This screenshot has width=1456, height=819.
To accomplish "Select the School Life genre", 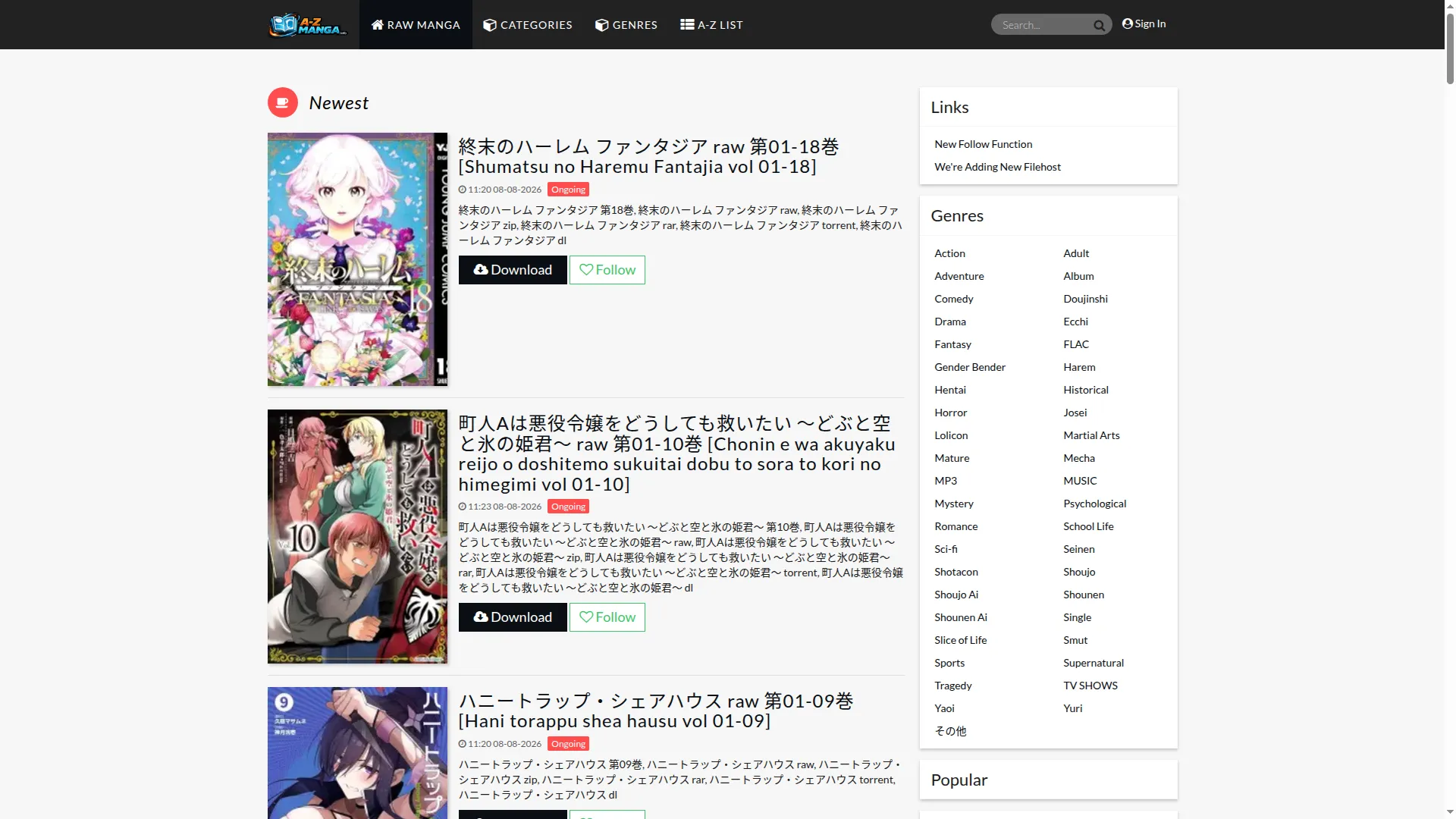I will click(x=1088, y=526).
